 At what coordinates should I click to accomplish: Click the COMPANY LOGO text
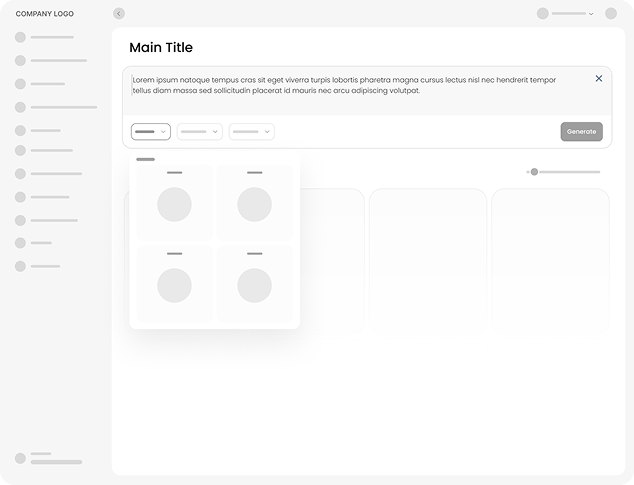tap(45, 14)
